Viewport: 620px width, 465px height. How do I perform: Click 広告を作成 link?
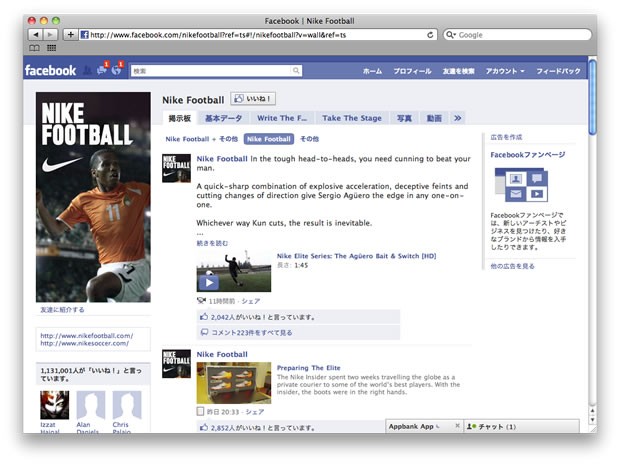(506, 137)
